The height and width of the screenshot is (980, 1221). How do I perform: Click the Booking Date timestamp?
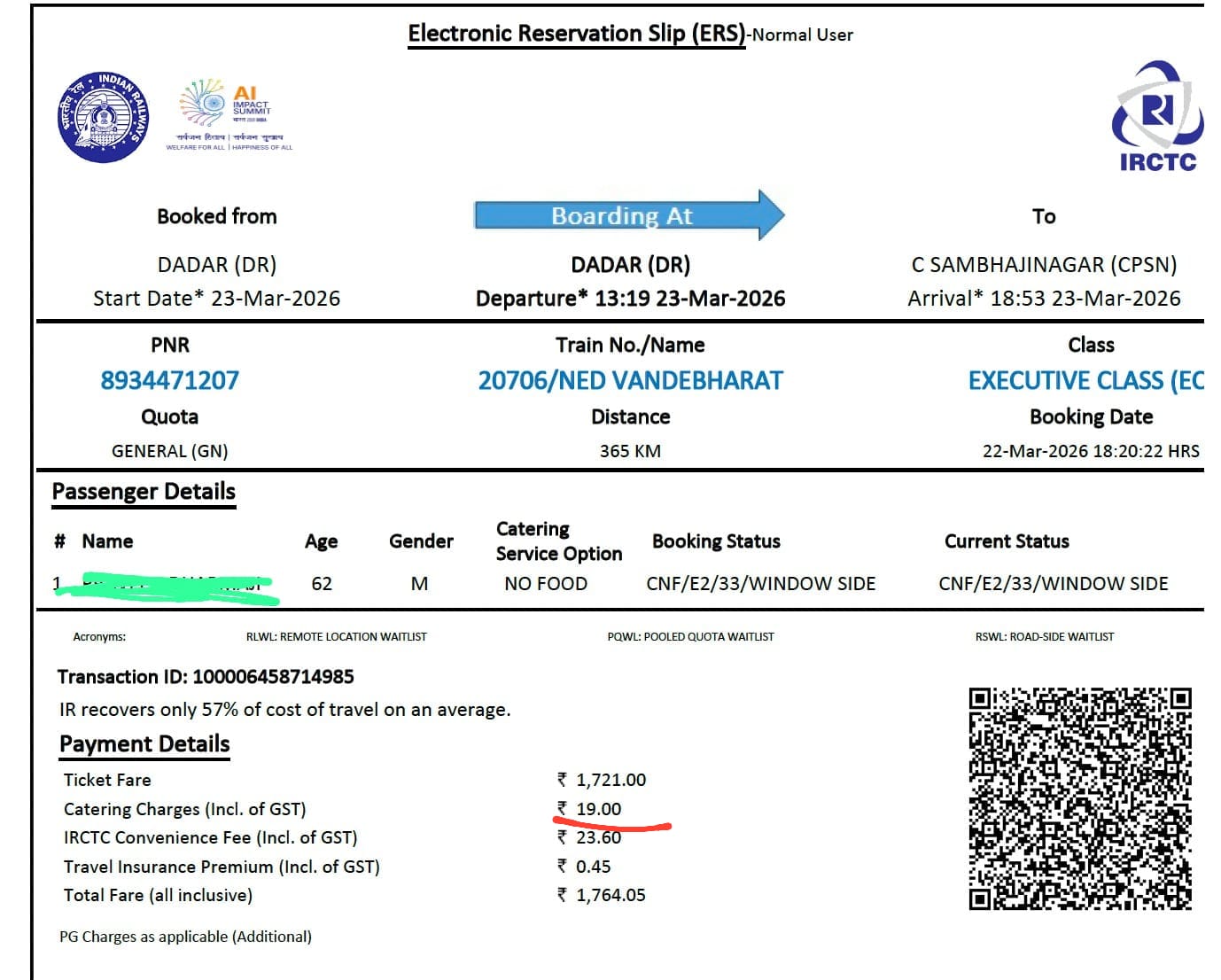(1091, 451)
